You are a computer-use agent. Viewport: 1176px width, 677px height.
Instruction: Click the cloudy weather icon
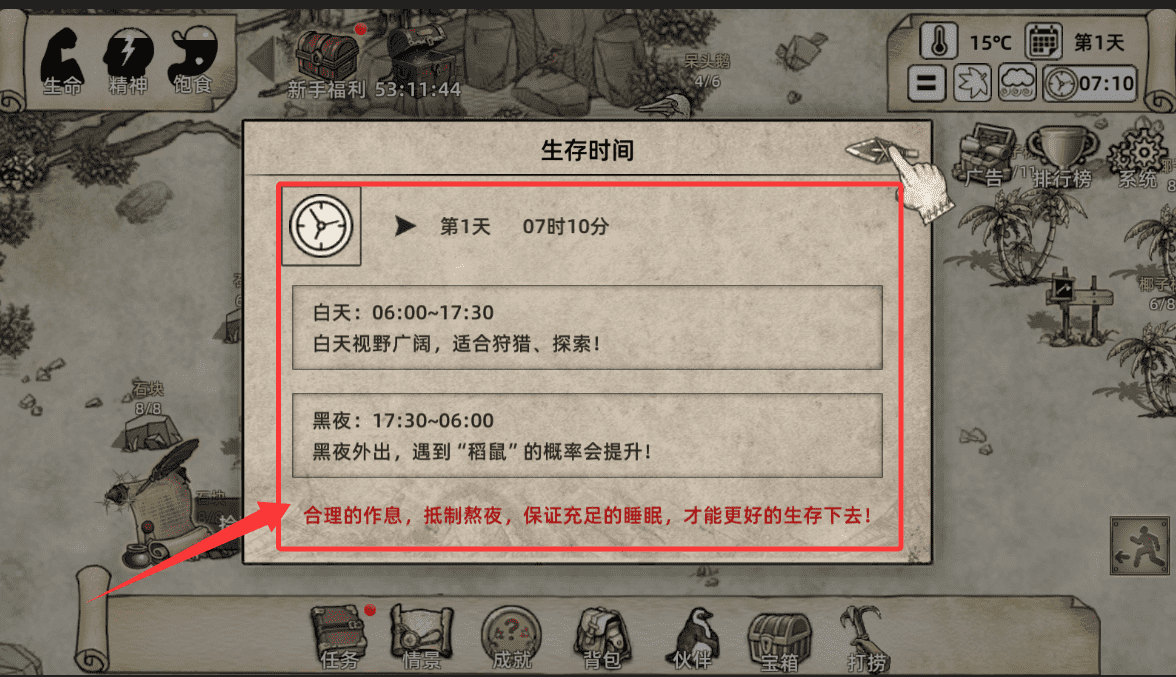[1017, 83]
